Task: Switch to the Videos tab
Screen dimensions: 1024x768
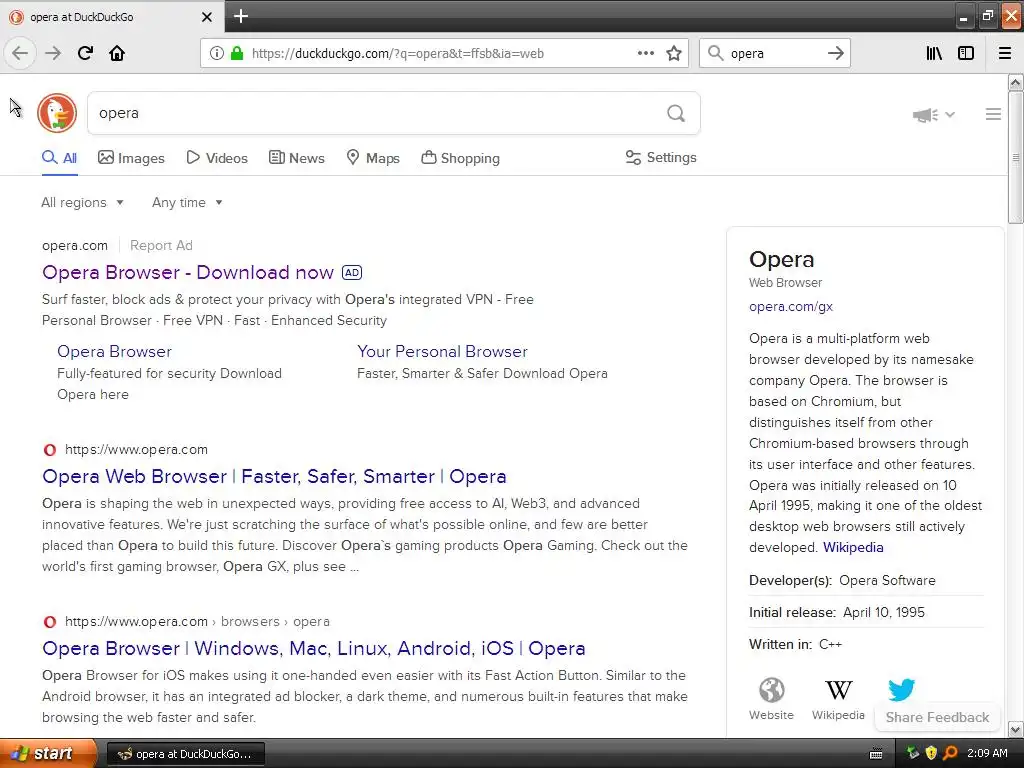Action: (217, 158)
